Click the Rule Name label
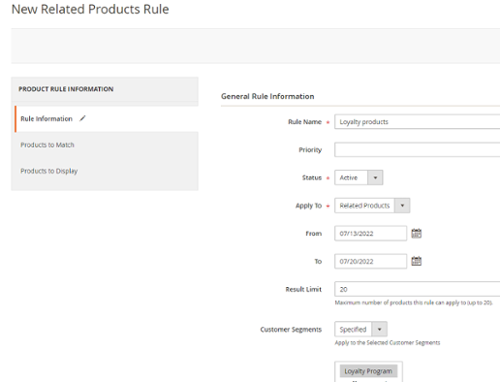This screenshot has width=500, height=382. pos(305,122)
